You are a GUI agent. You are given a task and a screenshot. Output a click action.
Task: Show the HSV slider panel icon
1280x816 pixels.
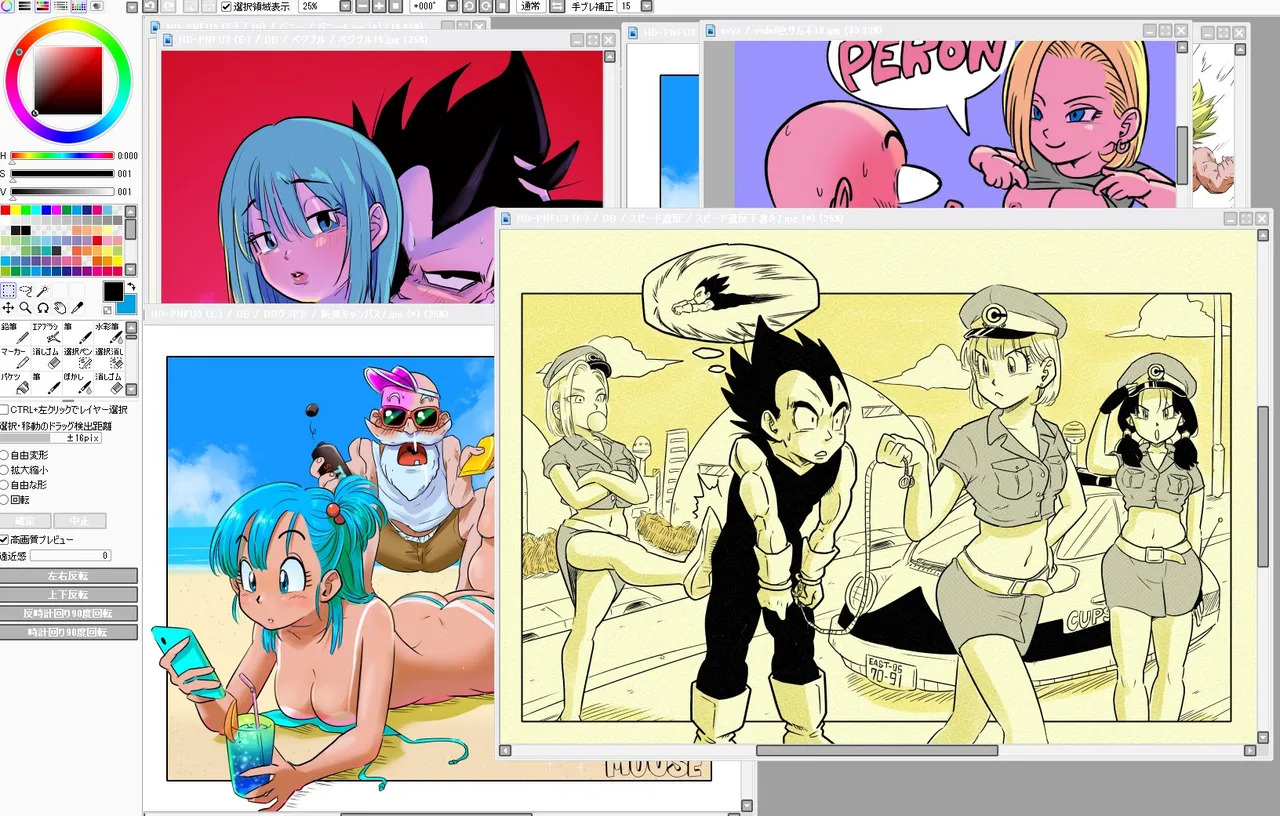43,6
